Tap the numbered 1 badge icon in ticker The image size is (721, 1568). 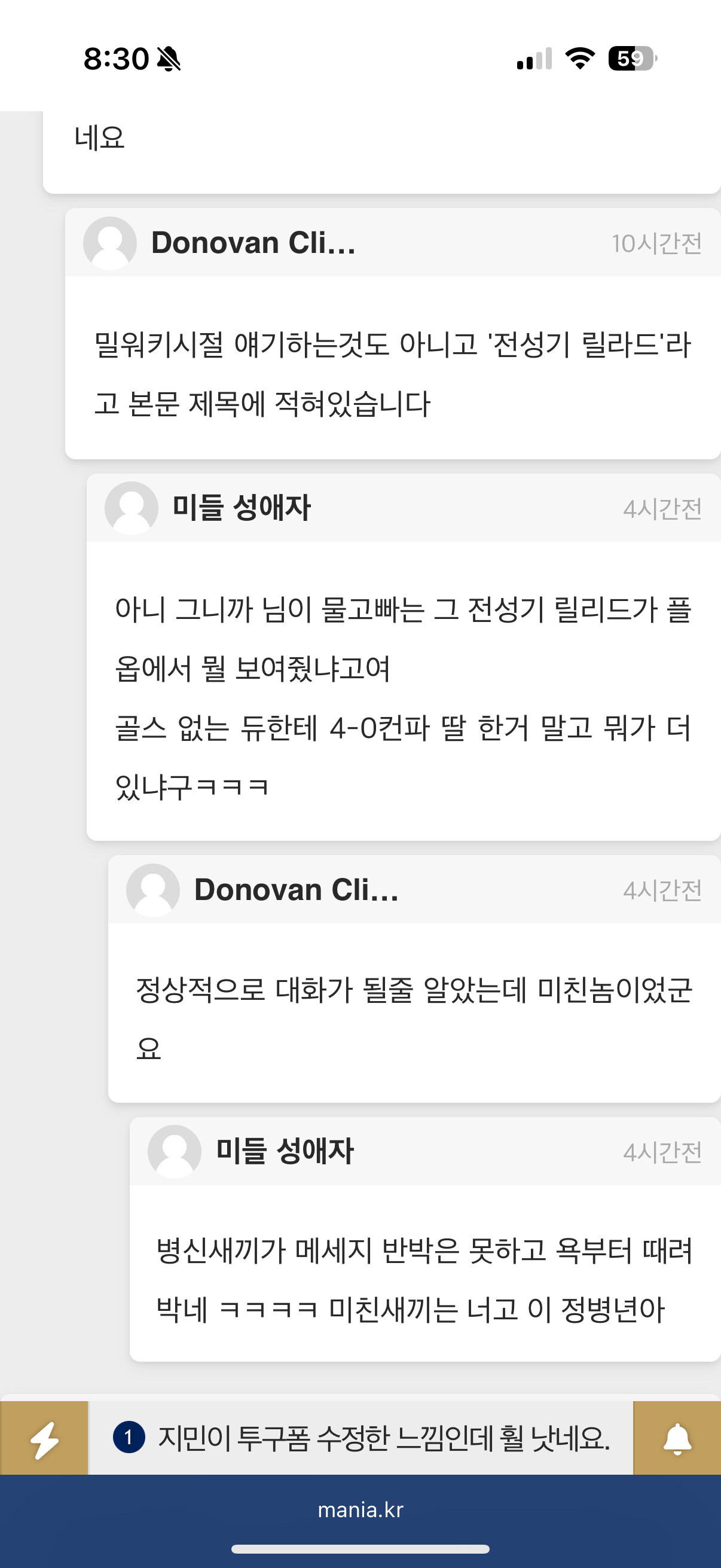tap(129, 1437)
